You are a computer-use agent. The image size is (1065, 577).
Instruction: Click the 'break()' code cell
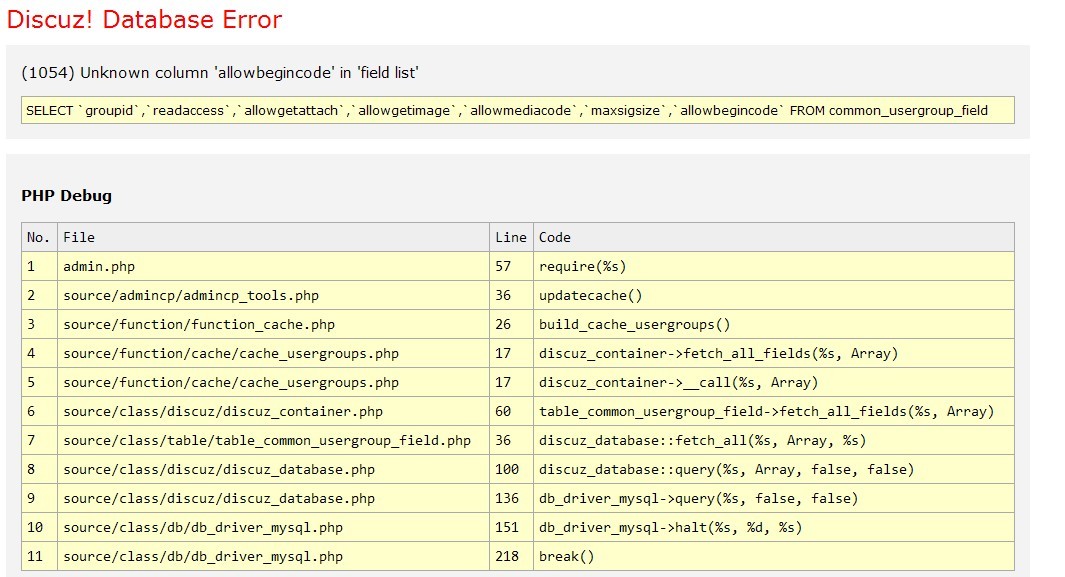tap(774, 557)
